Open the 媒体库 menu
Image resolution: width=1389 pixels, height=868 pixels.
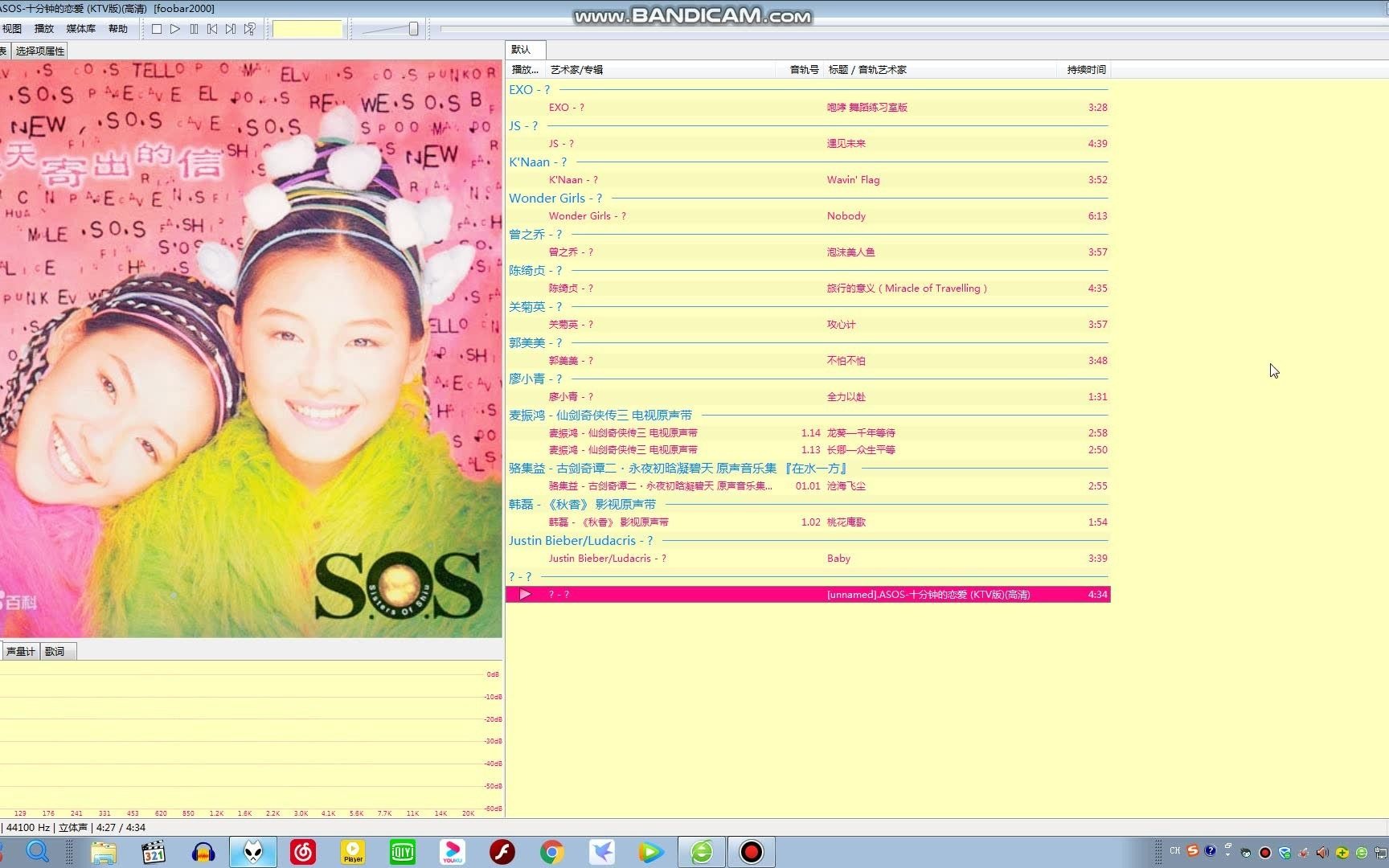pyautogui.click(x=80, y=29)
